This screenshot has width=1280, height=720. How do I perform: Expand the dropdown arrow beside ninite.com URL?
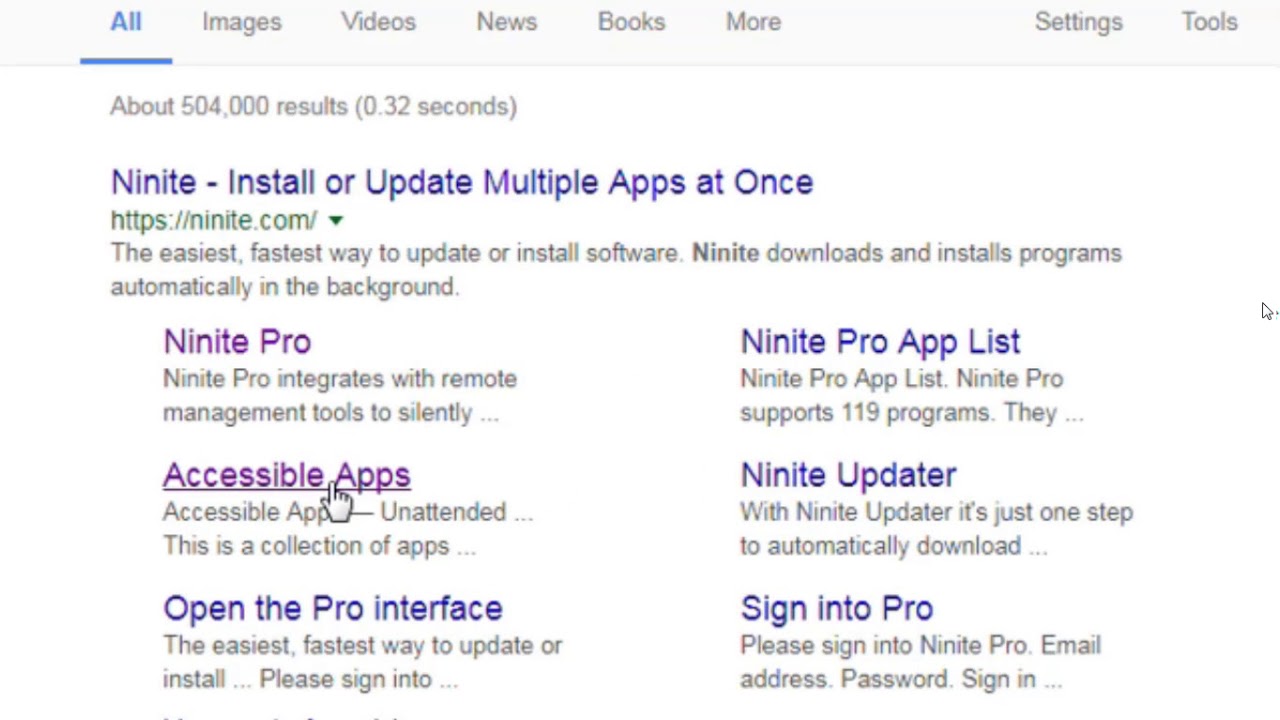point(336,220)
